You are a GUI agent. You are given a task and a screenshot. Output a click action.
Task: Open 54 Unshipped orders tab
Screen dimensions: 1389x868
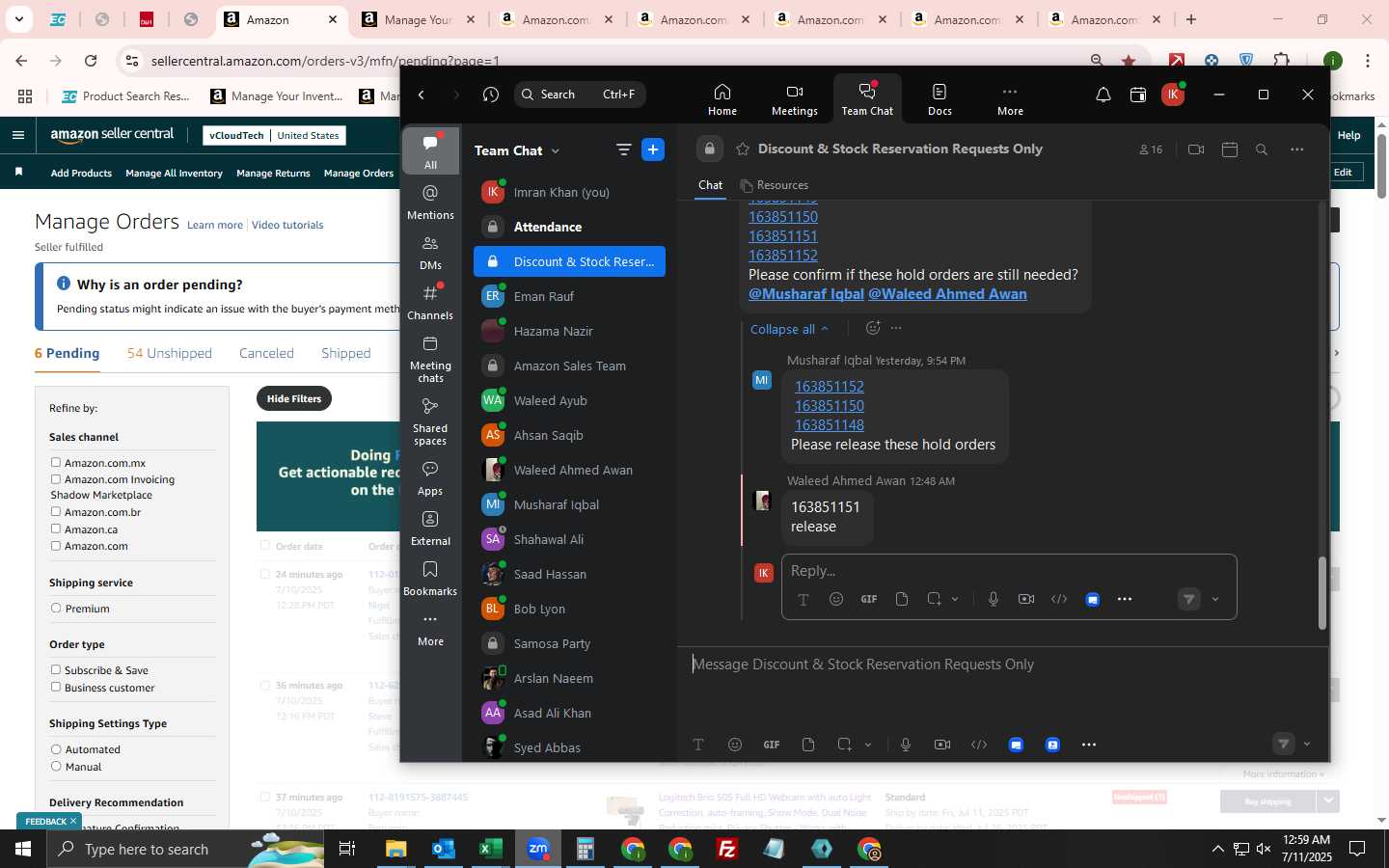pyautogui.click(x=170, y=353)
